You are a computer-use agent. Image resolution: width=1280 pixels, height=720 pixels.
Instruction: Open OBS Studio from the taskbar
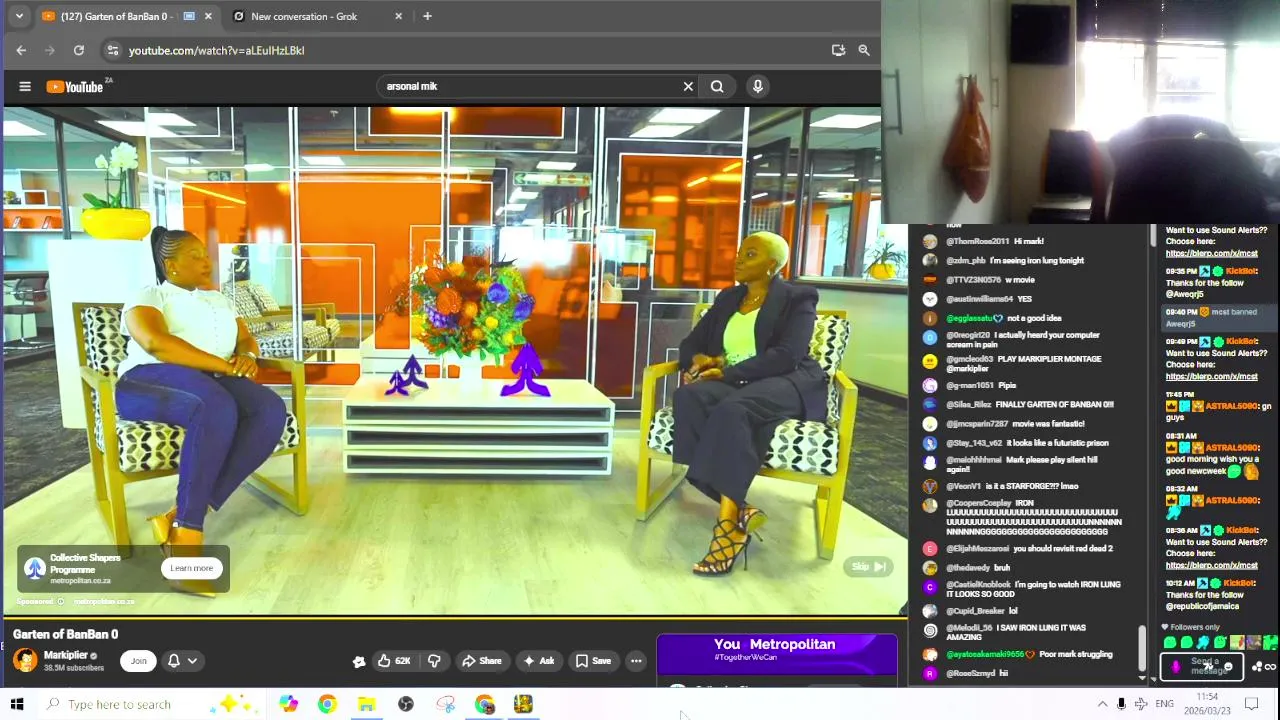pyautogui.click(x=406, y=704)
